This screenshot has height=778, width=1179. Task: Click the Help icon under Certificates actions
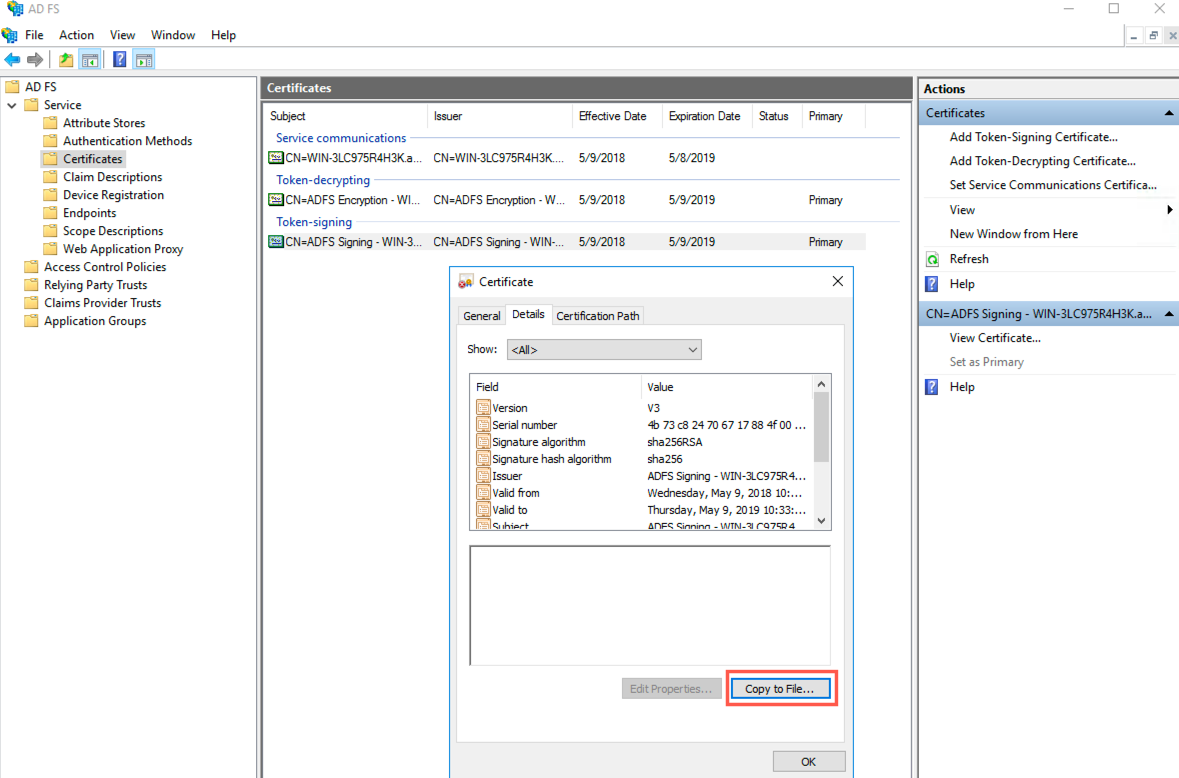tap(931, 283)
